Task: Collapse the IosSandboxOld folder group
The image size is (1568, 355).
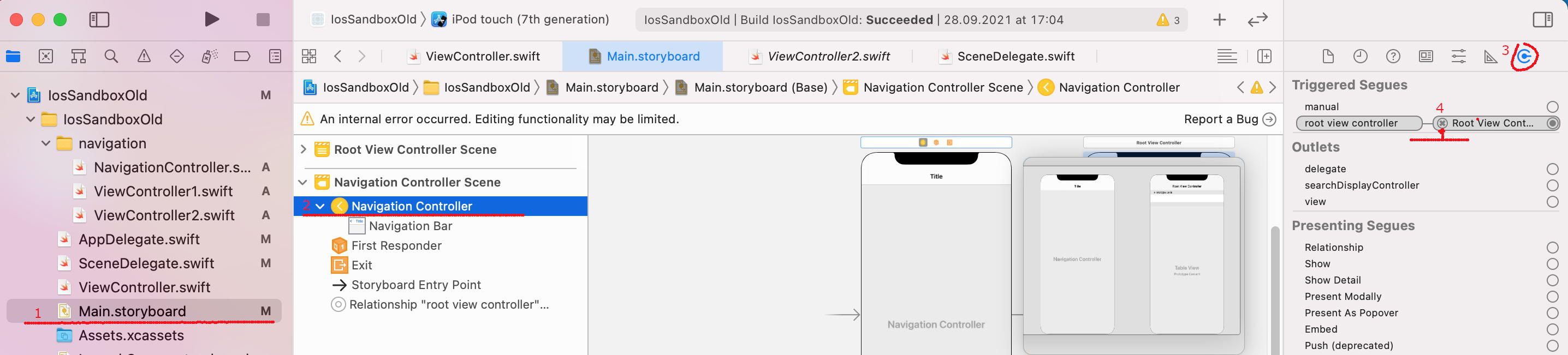Action: (x=31, y=119)
